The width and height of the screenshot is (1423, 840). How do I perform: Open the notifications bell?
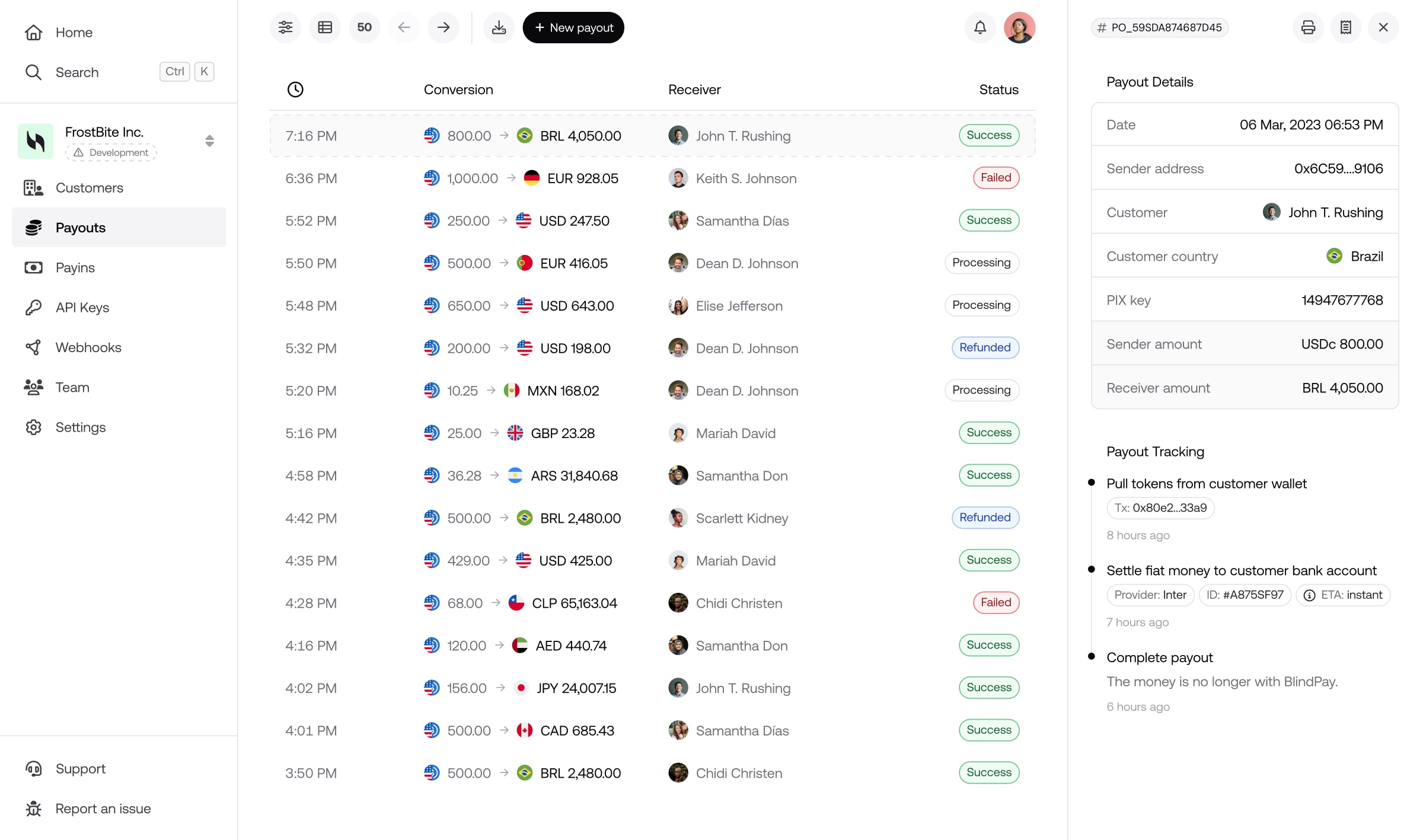[979, 27]
